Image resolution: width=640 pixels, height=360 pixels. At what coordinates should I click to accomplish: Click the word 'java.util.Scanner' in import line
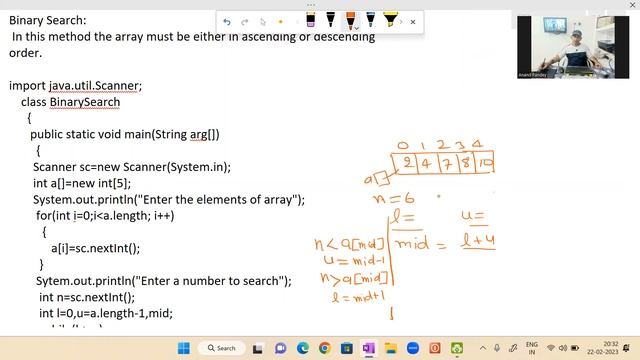94,86
